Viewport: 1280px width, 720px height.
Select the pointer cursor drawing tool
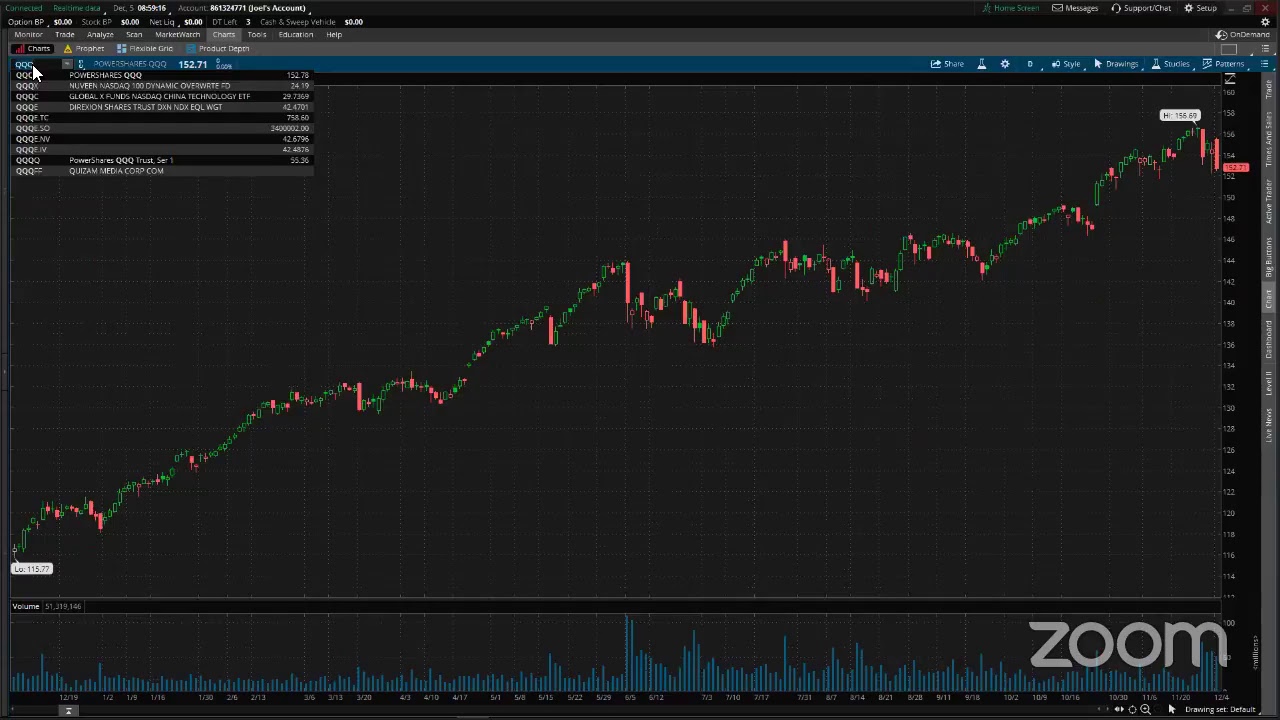(x=1172, y=710)
